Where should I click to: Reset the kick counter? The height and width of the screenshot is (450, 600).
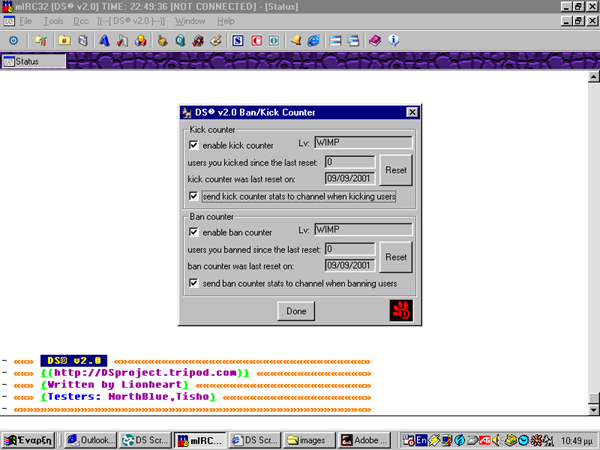(396, 170)
